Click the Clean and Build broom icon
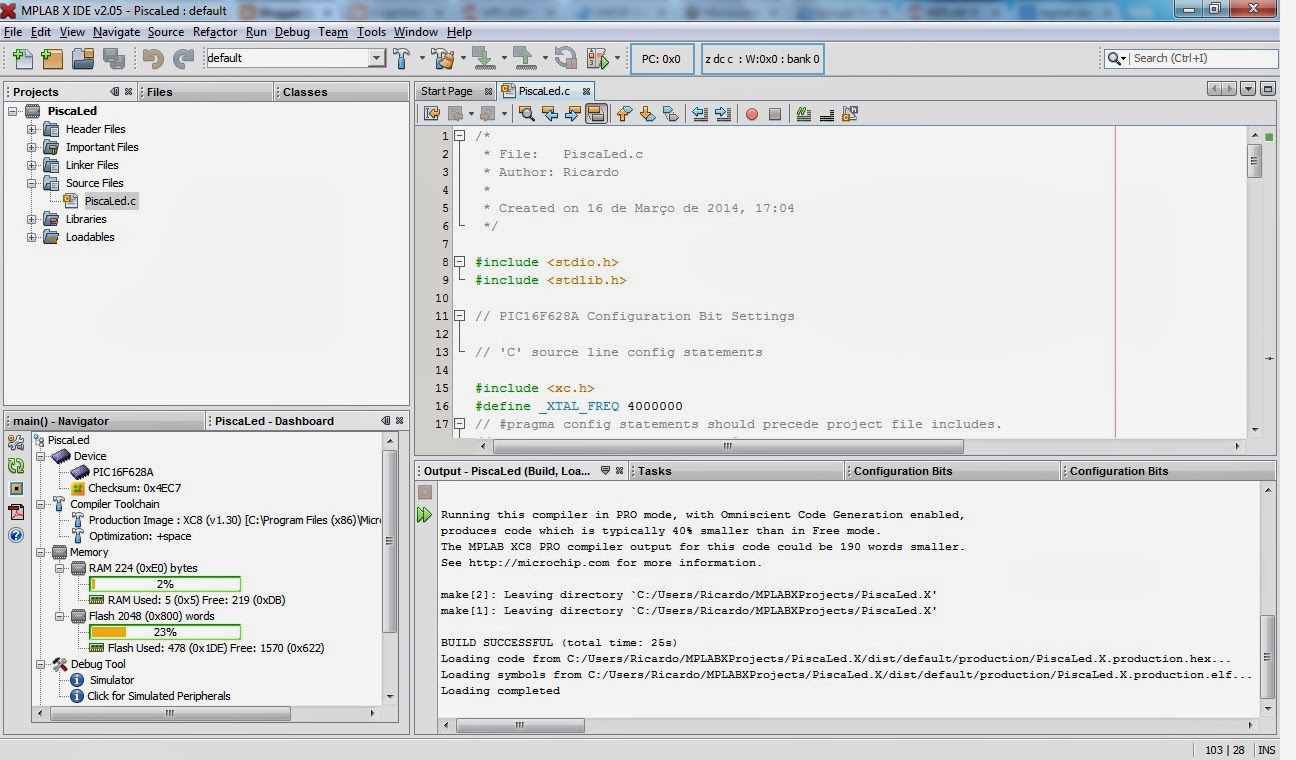 click(444, 58)
